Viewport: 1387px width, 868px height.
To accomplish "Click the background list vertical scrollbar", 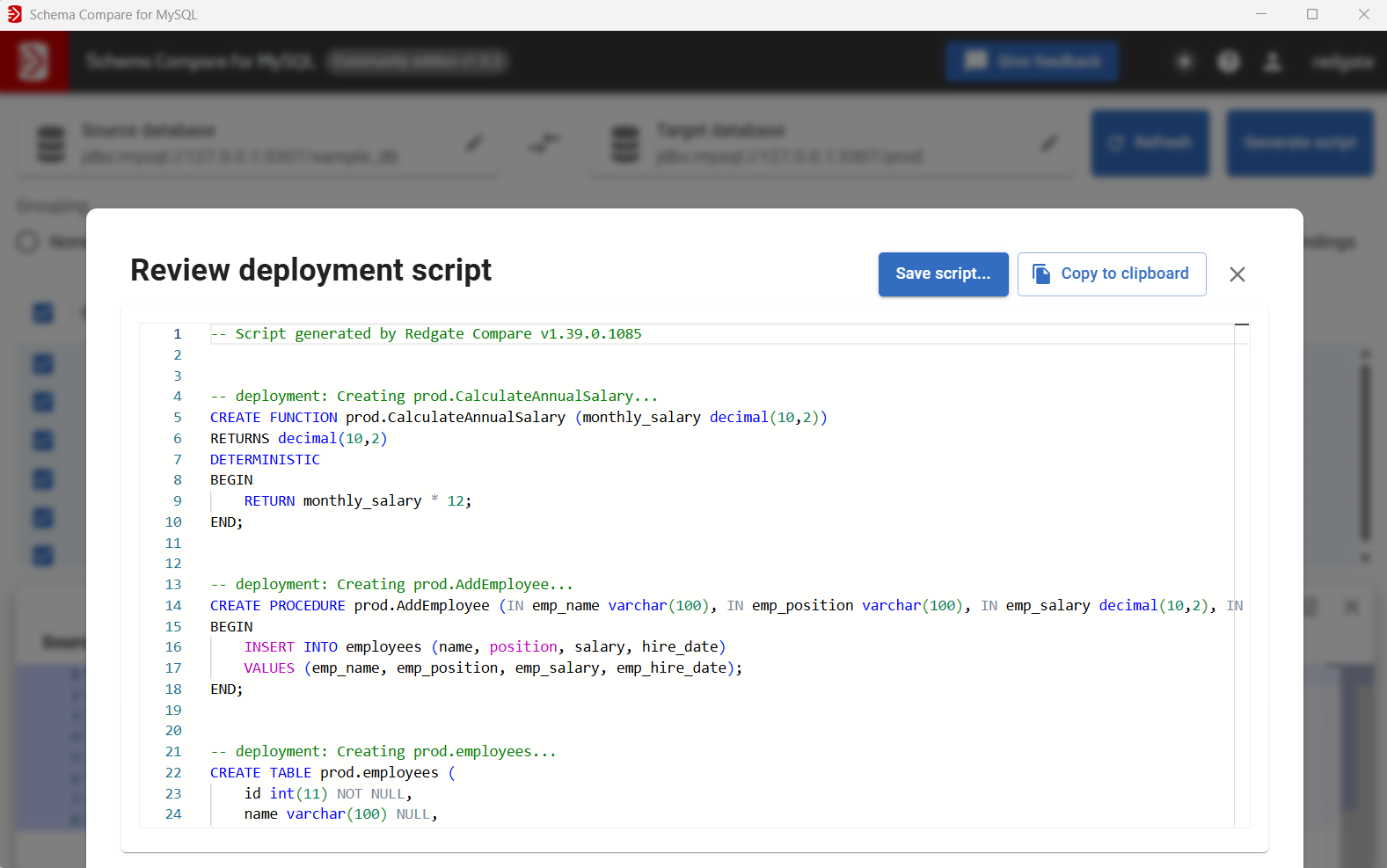I will [x=1365, y=453].
